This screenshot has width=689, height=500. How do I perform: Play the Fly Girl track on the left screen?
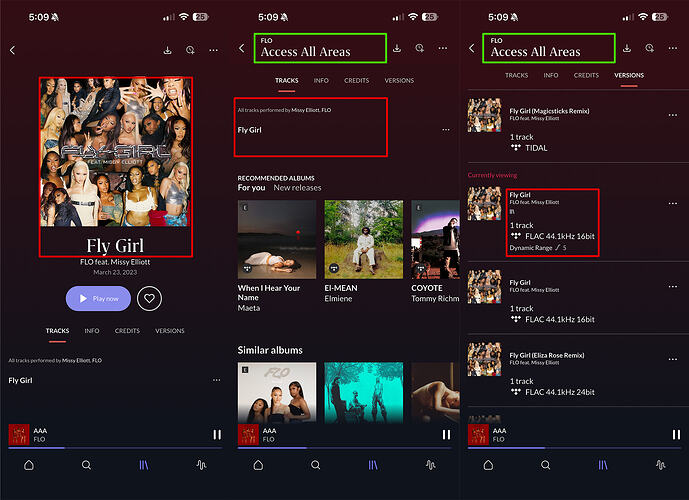coord(20,380)
